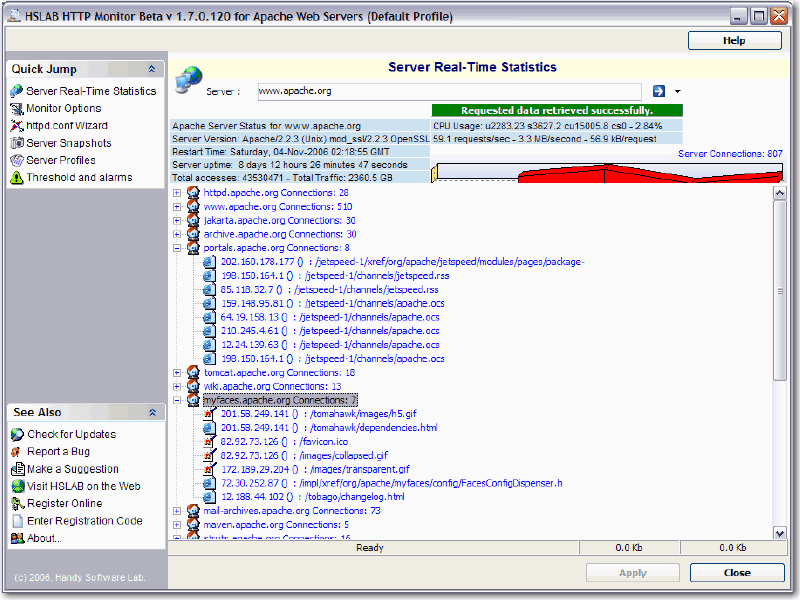
Task: Expand the www.apache.org Connections node
Action: tap(177, 207)
